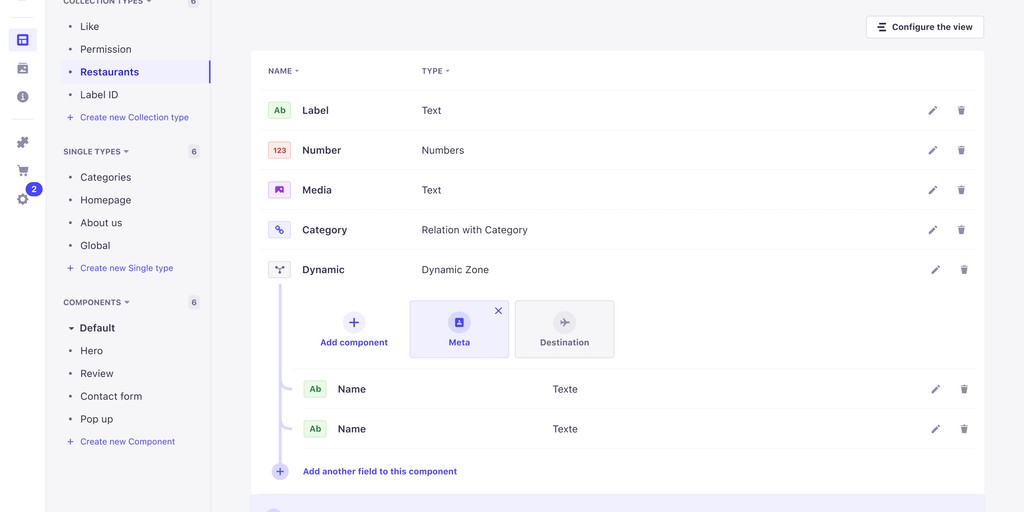This screenshot has height=512, width=1024.
Task: Open Content-Type Builder icon in left rail
Action: tap(22, 40)
